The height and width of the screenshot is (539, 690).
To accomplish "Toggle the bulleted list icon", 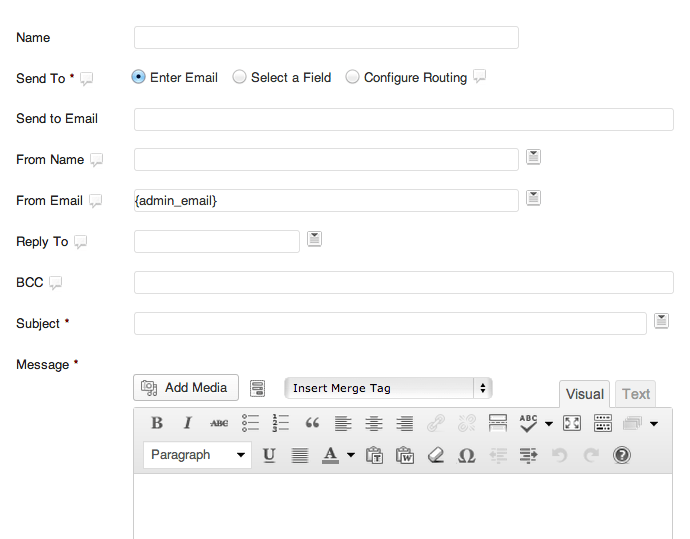I will point(250,423).
